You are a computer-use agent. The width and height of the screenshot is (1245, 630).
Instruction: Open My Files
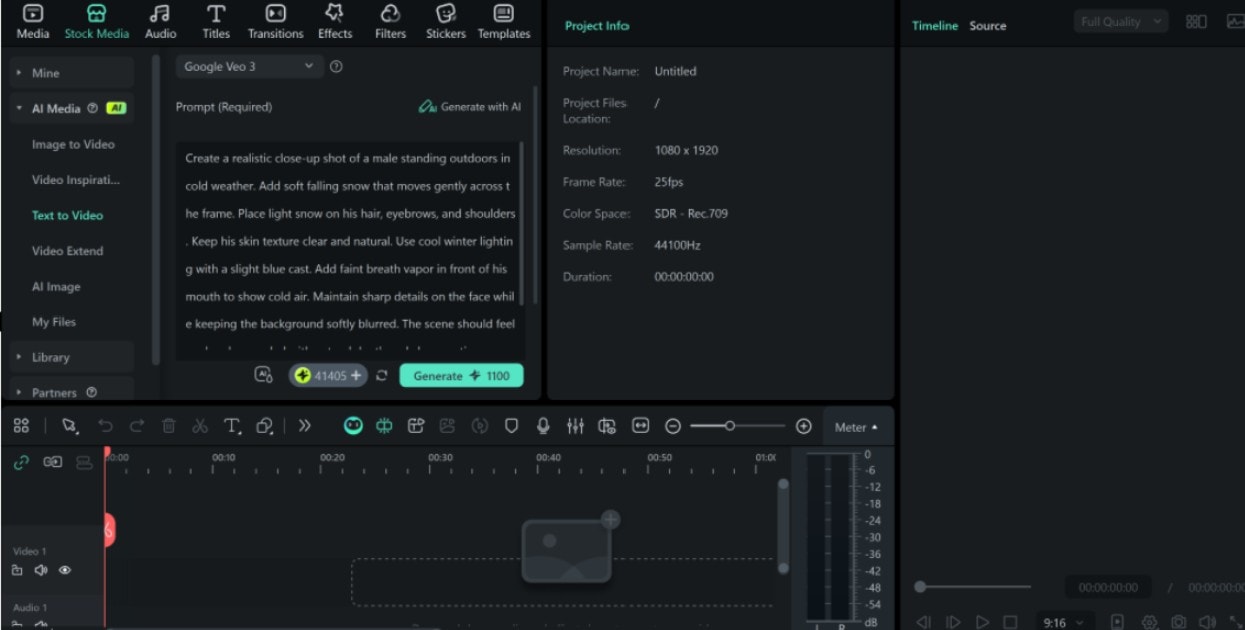coord(54,322)
